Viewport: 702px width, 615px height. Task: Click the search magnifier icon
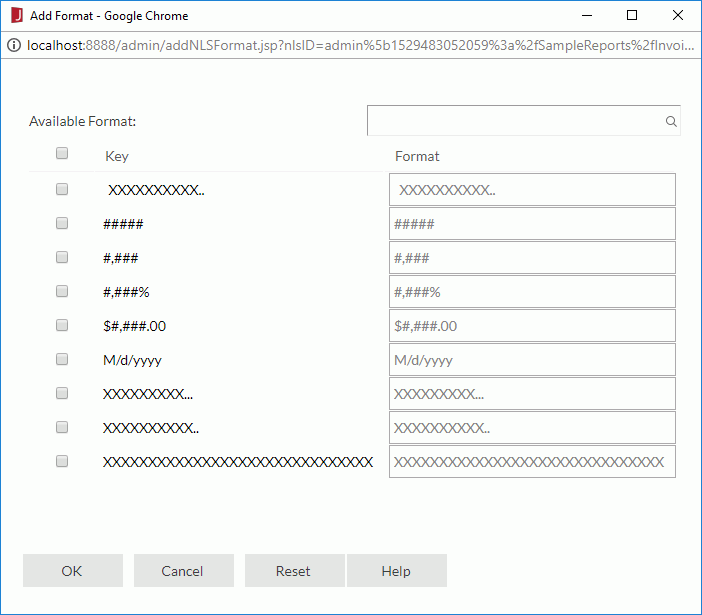[x=671, y=121]
